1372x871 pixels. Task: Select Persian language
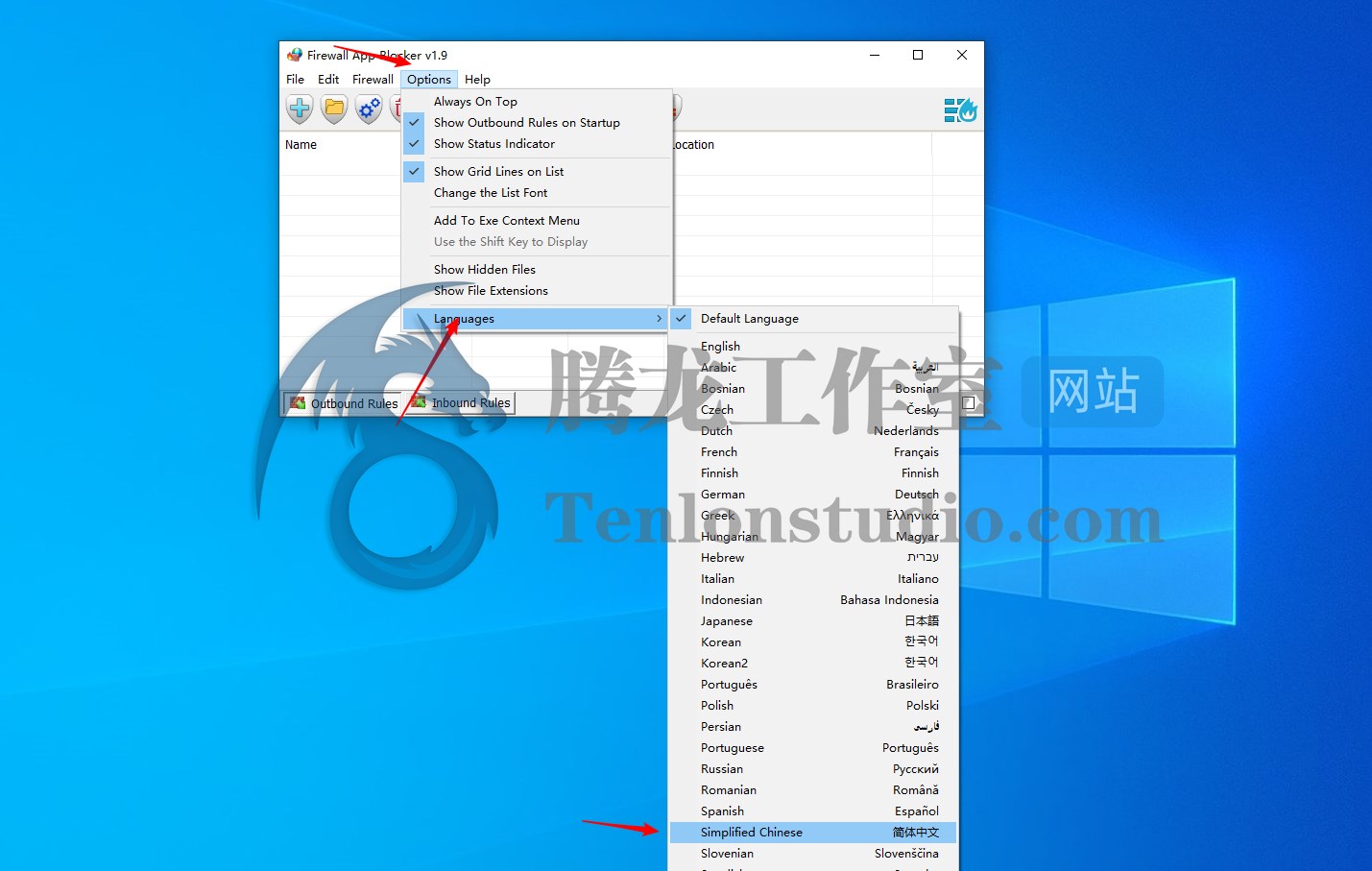(813, 727)
